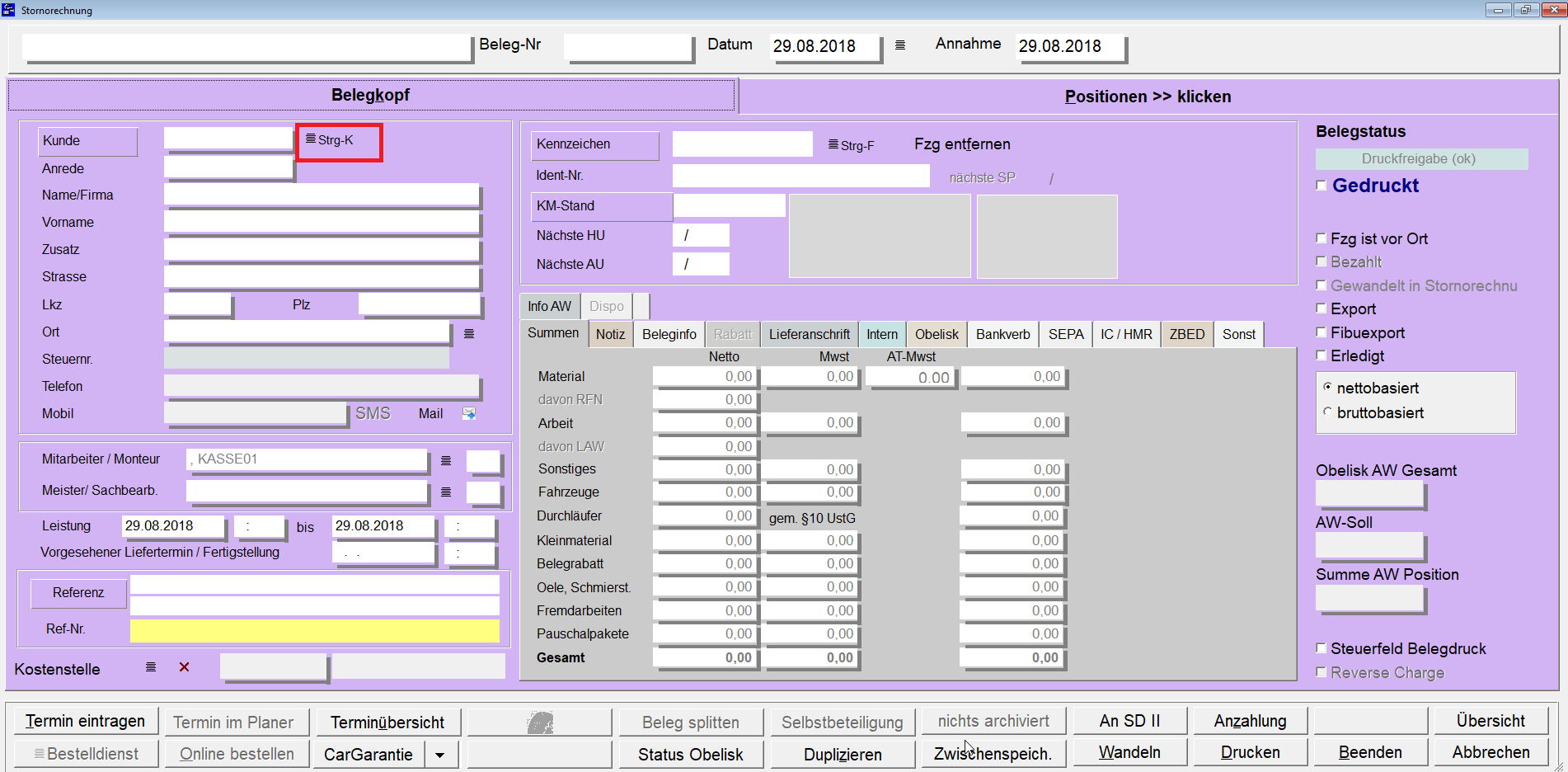1568x772 pixels.
Task: Click the Abbrechen button
Action: pos(1491,752)
